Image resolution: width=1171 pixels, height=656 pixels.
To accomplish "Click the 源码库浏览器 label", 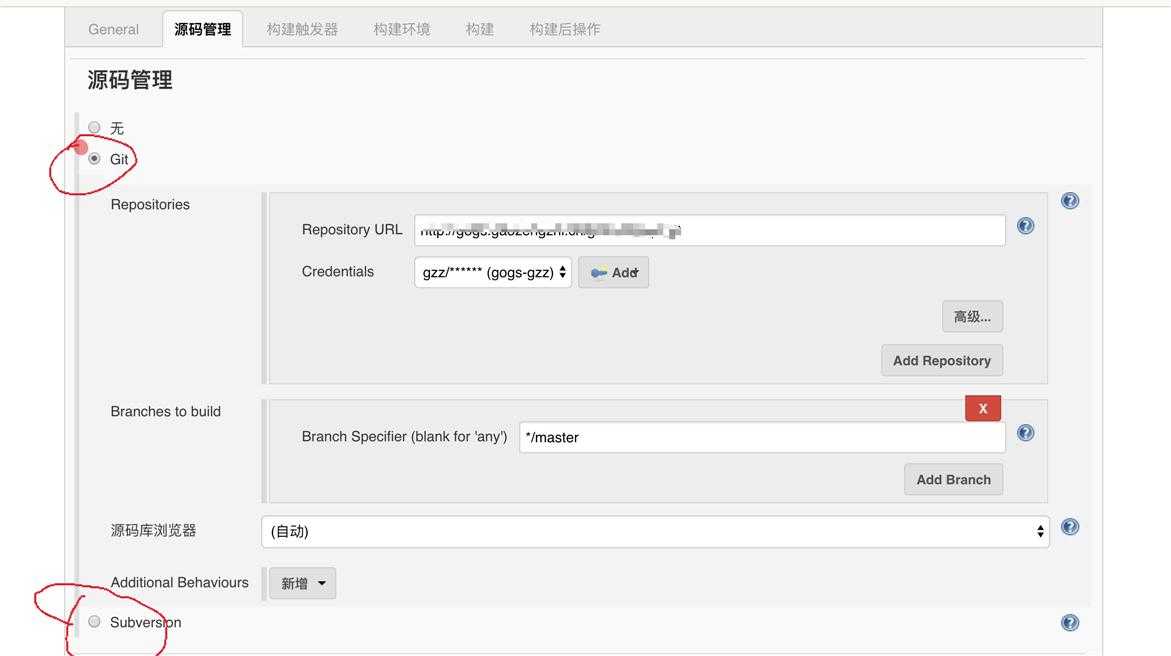I will pos(153,530).
